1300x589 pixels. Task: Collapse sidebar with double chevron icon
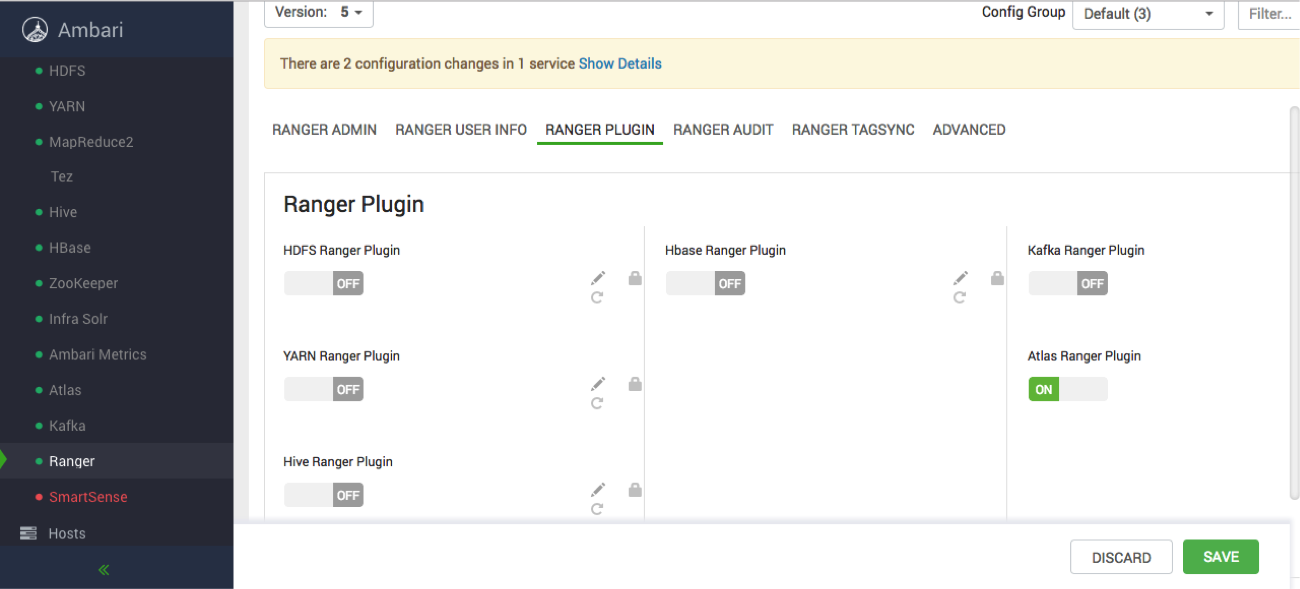pyautogui.click(x=104, y=570)
